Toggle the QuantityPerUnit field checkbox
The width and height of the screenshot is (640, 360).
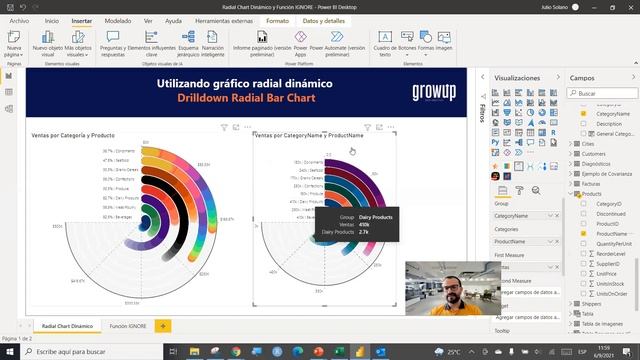point(583,244)
